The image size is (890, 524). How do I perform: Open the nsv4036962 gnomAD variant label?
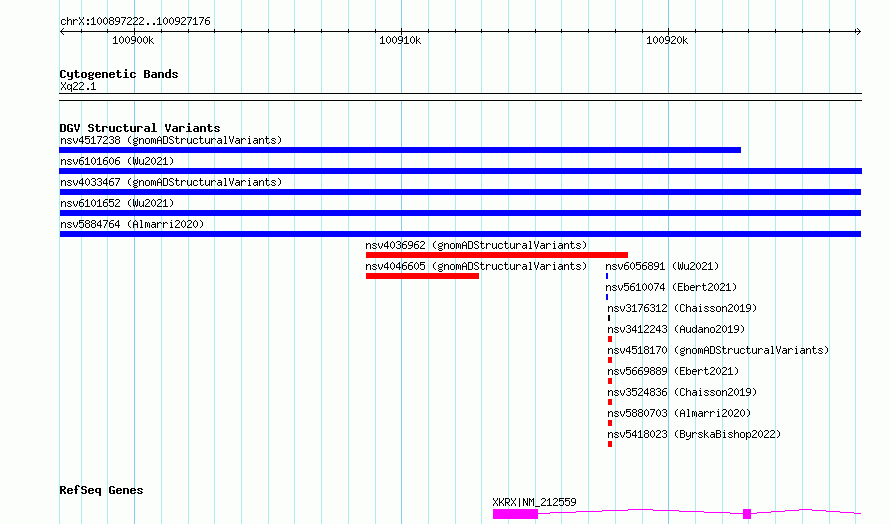pyautogui.click(x=476, y=245)
